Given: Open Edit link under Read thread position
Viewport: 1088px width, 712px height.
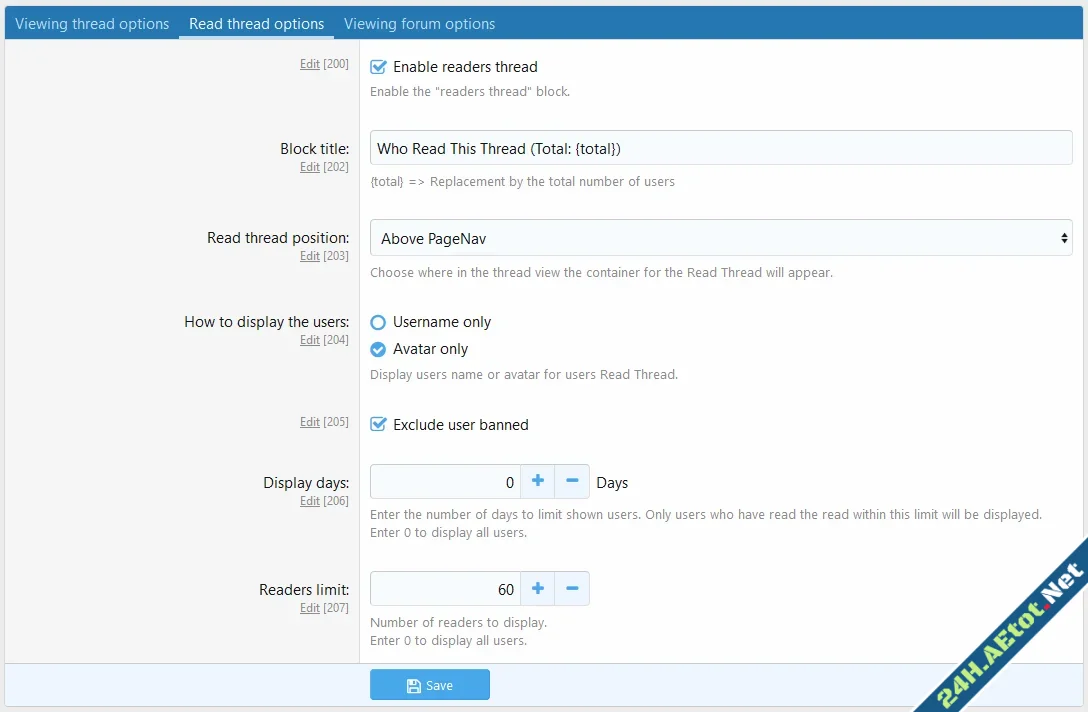Looking at the screenshot, I should pos(310,256).
